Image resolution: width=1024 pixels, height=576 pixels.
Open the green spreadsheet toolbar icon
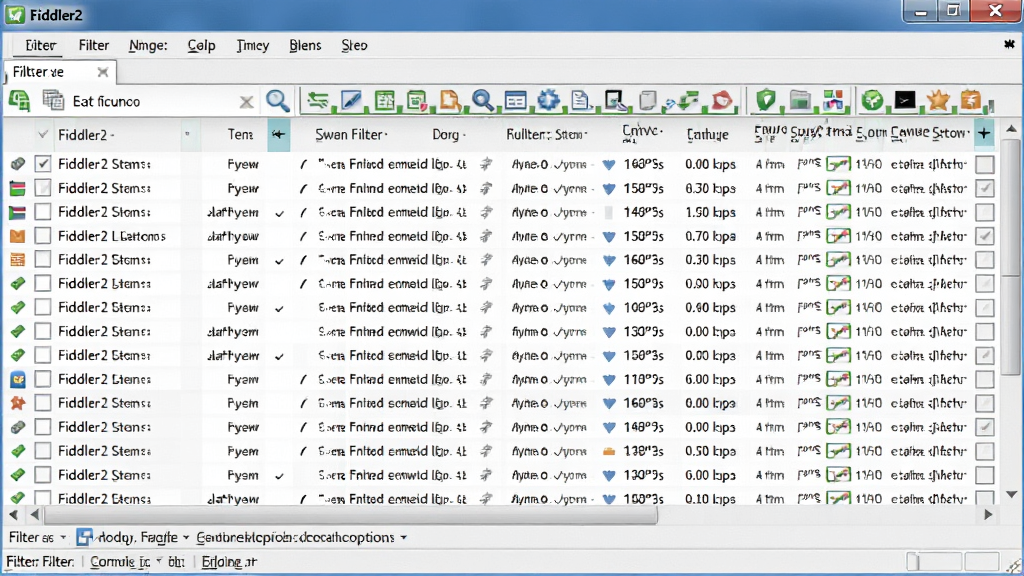click(x=385, y=101)
